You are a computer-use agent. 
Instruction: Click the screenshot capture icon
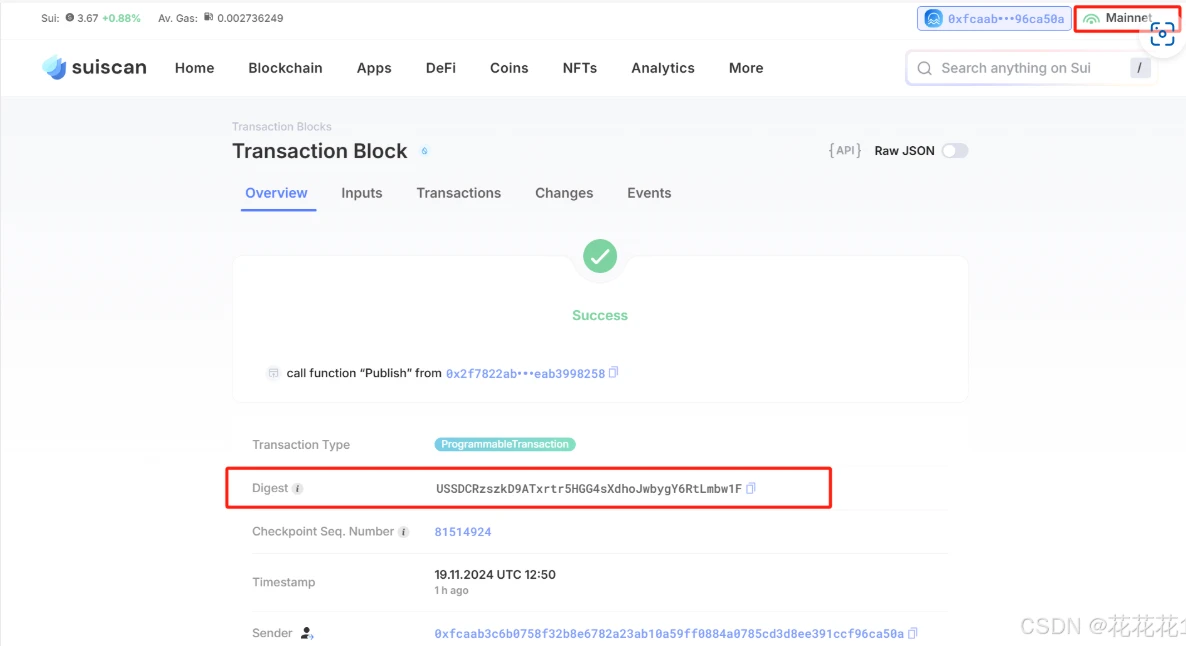click(x=1162, y=33)
